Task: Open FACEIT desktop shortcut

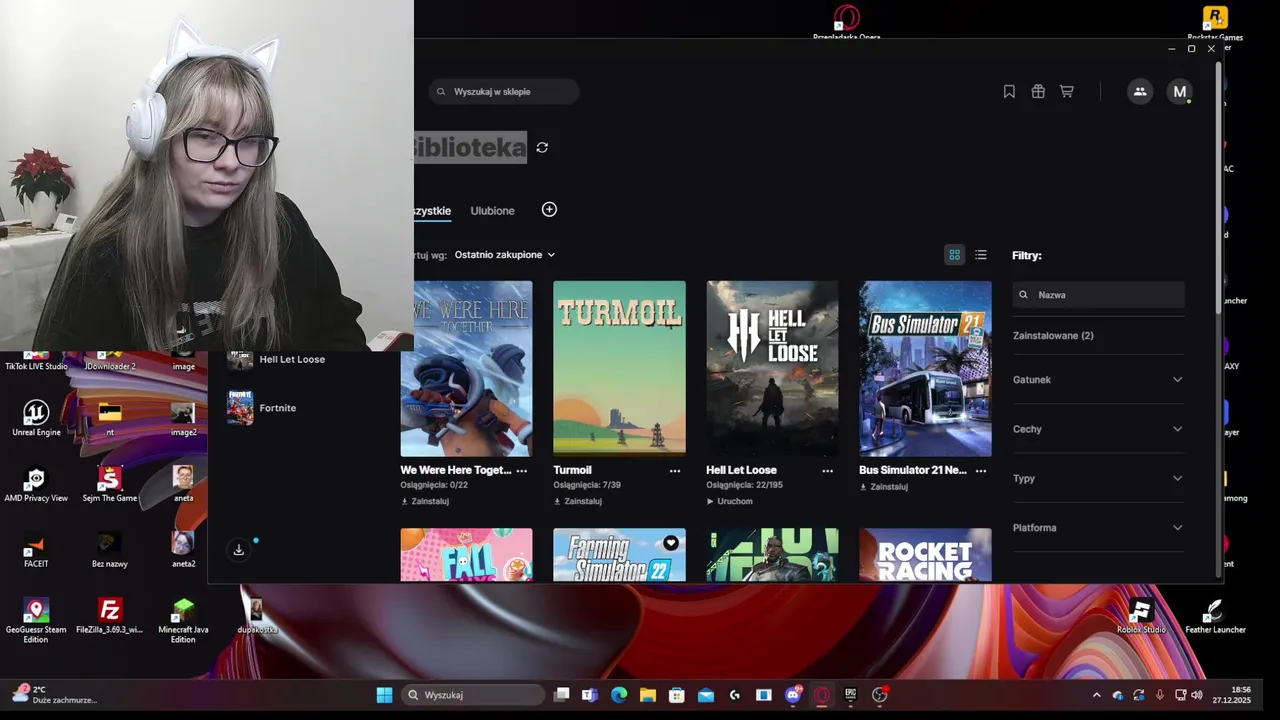Action: pyautogui.click(x=36, y=551)
